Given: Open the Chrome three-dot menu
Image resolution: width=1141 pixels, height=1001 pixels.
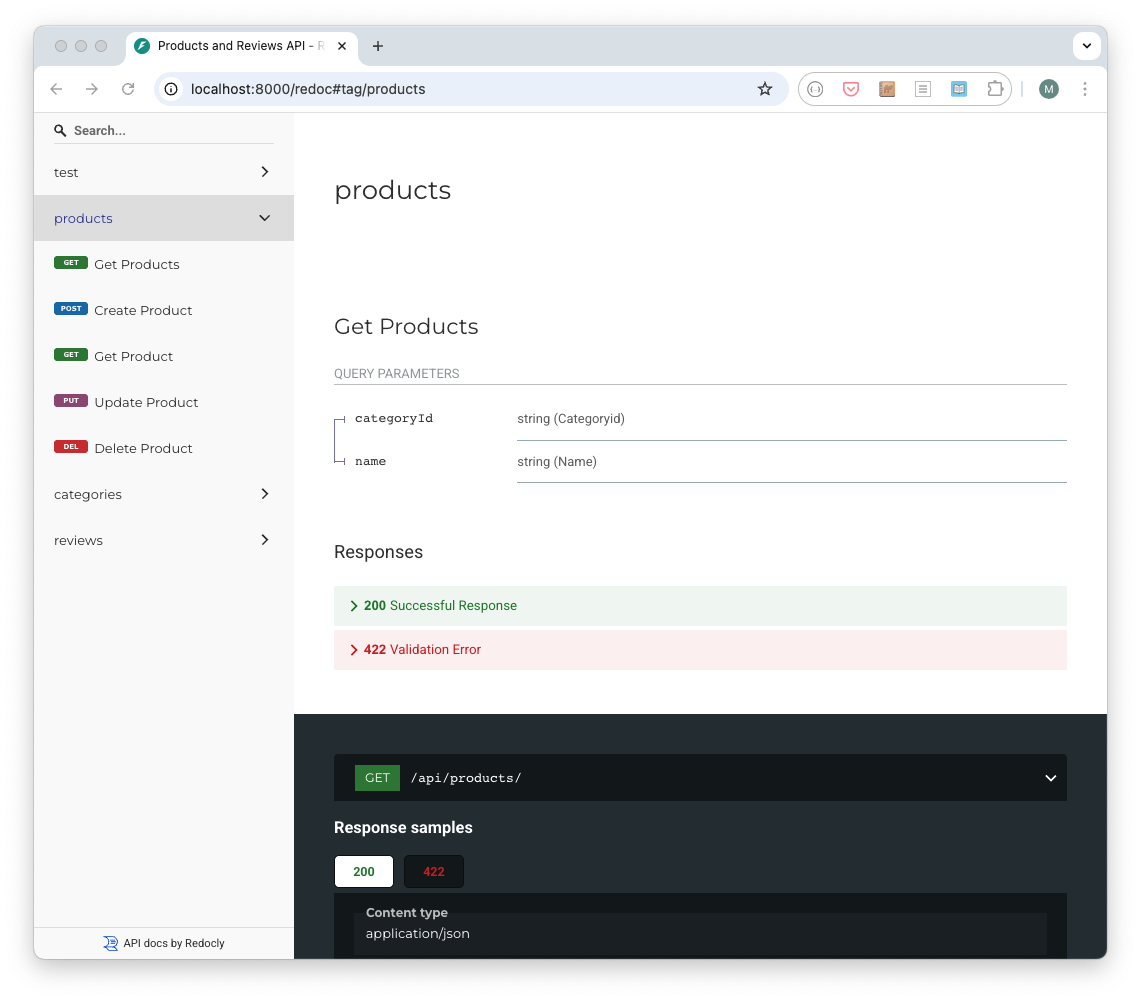Looking at the screenshot, I should tap(1085, 89).
